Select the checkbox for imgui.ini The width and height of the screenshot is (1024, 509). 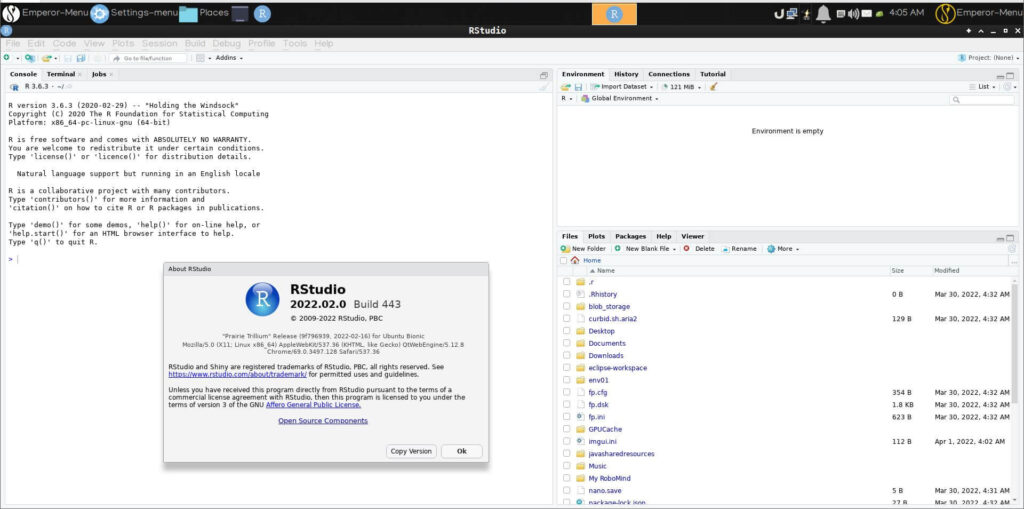click(x=567, y=442)
